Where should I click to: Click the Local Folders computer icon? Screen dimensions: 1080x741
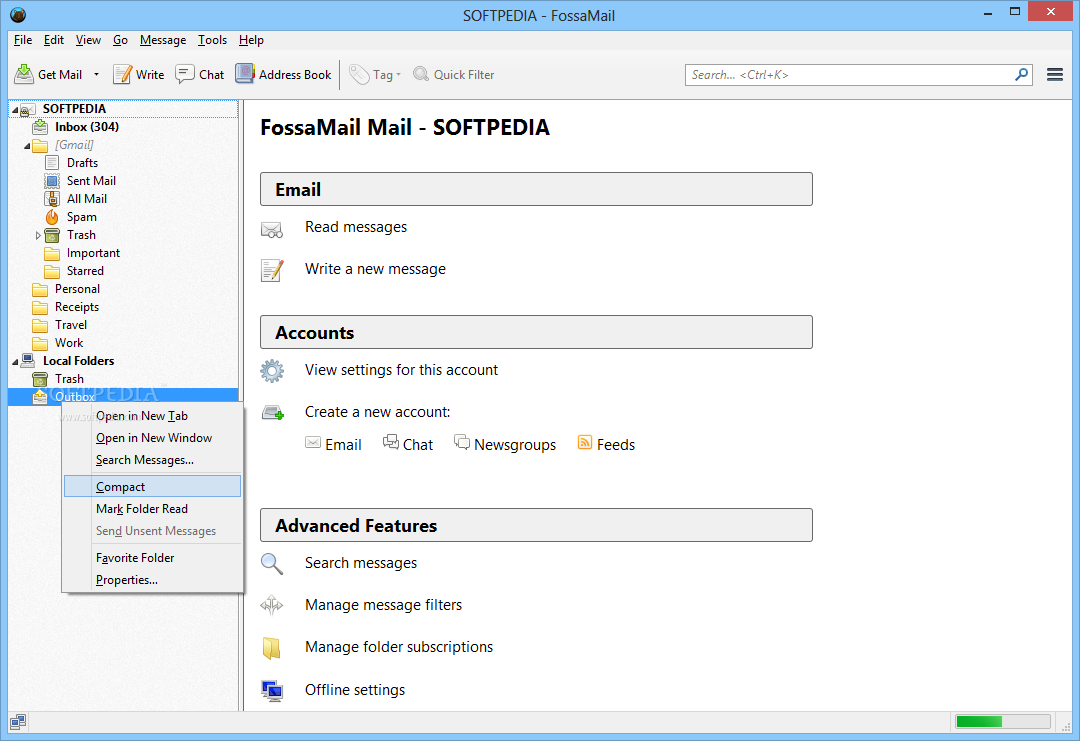28,360
